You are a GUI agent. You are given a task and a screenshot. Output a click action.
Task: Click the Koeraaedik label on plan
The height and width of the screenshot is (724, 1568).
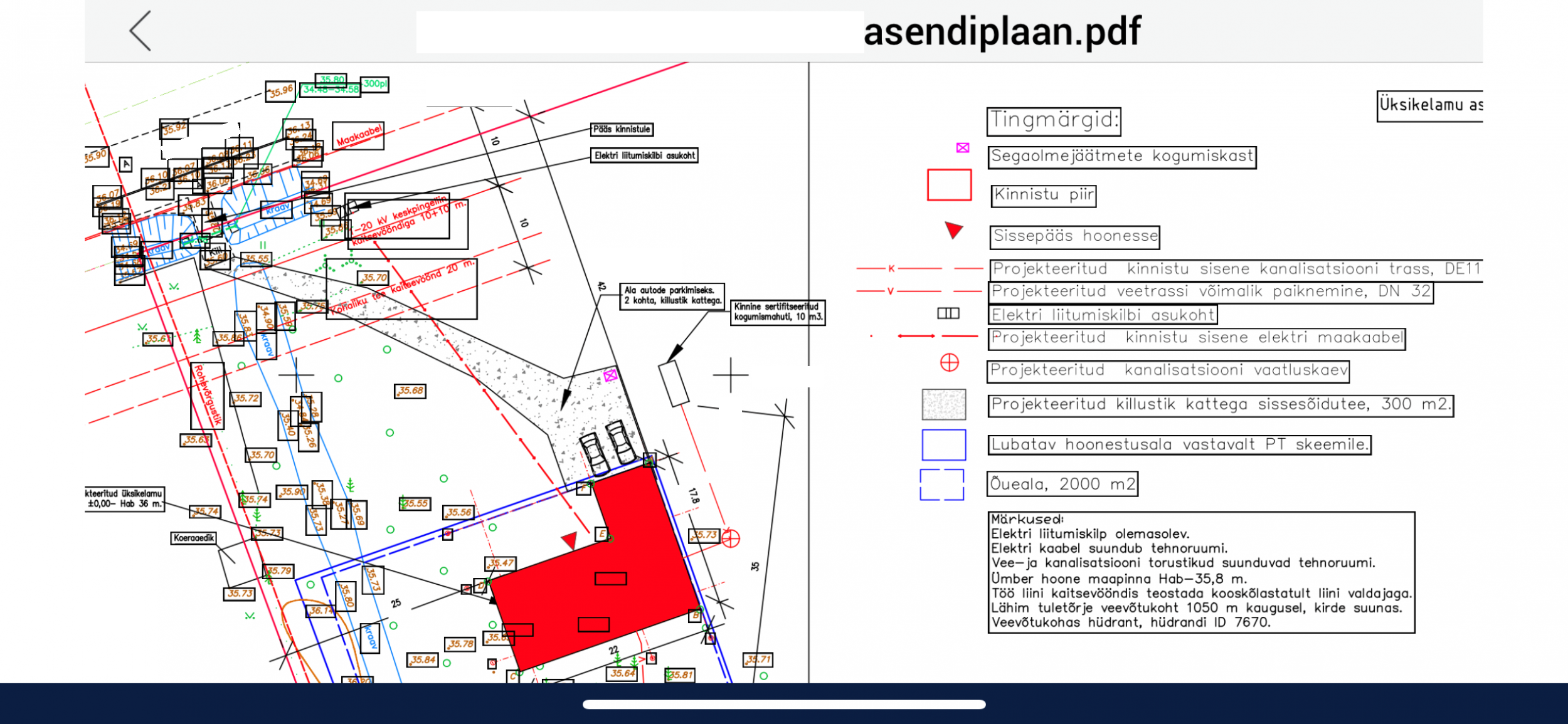(x=194, y=538)
